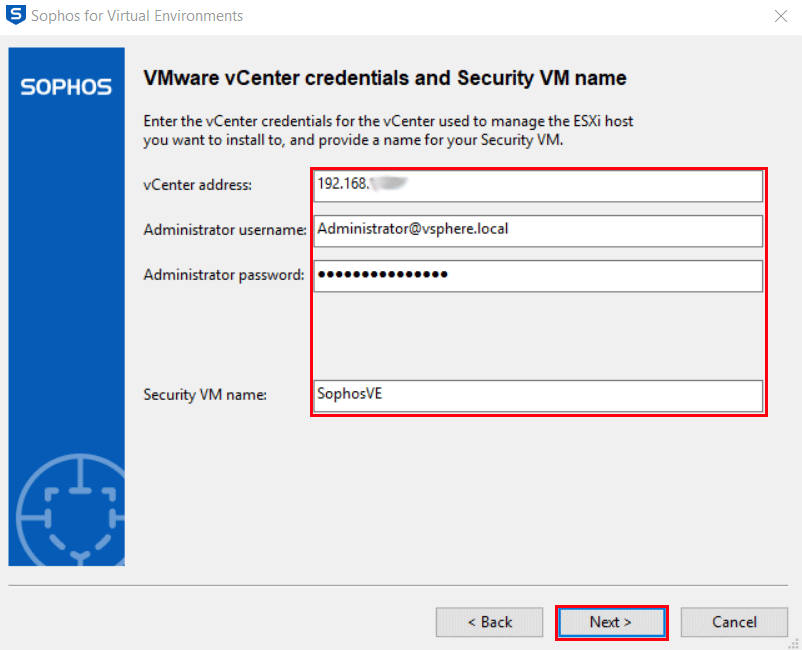Return to previous page with Back
The height and width of the screenshot is (650, 802).
pyautogui.click(x=489, y=622)
